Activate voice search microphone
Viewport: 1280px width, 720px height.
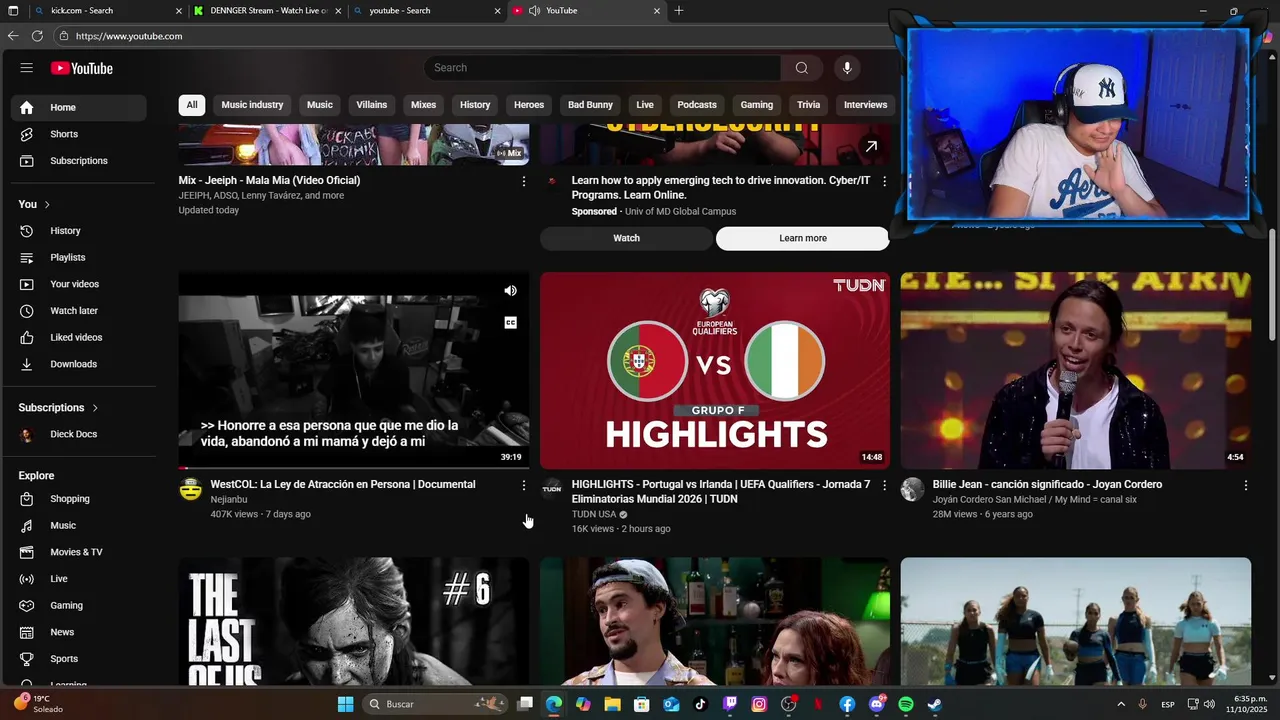click(x=847, y=68)
